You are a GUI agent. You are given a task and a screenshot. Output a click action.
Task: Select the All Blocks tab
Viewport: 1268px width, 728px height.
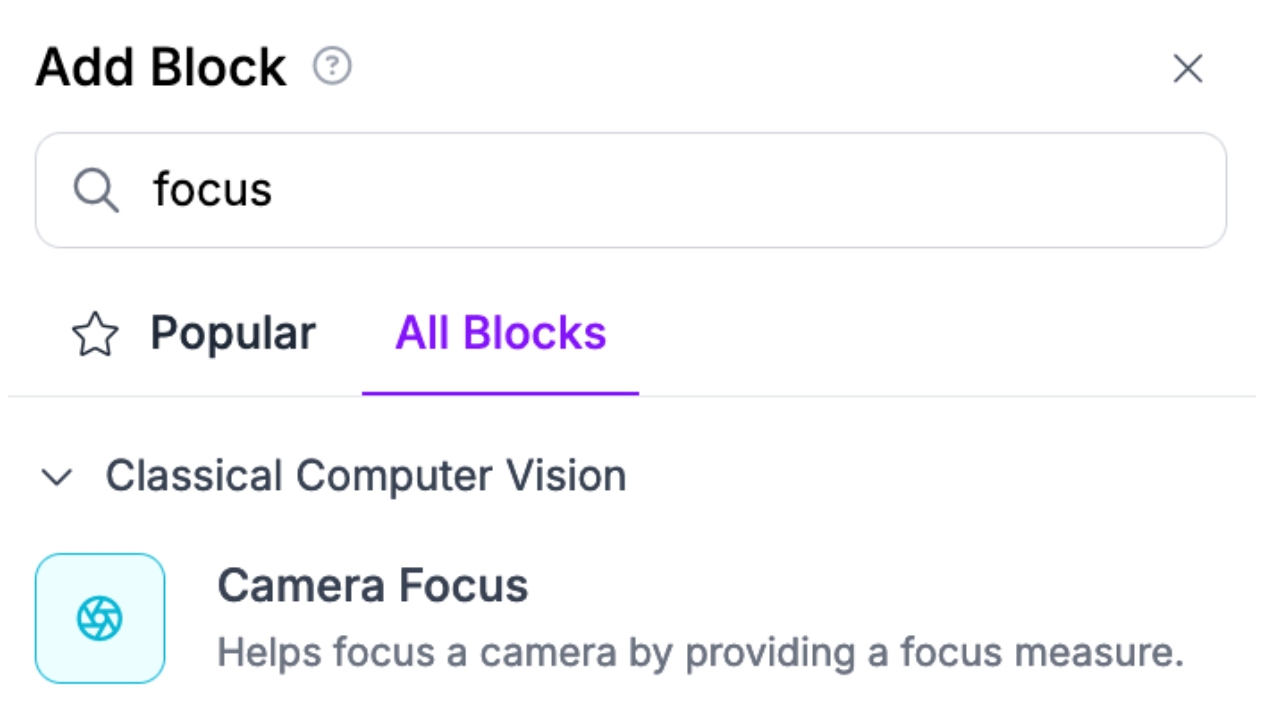point(500,334)
